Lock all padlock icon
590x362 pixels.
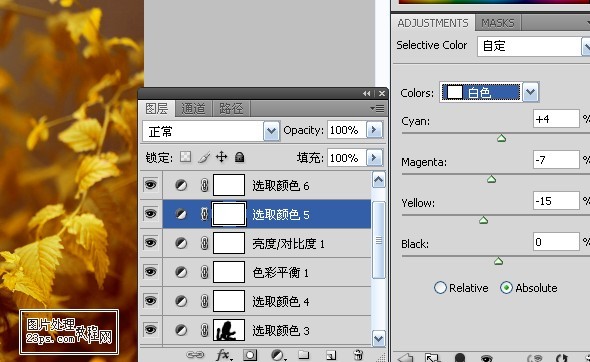(239, 157)
